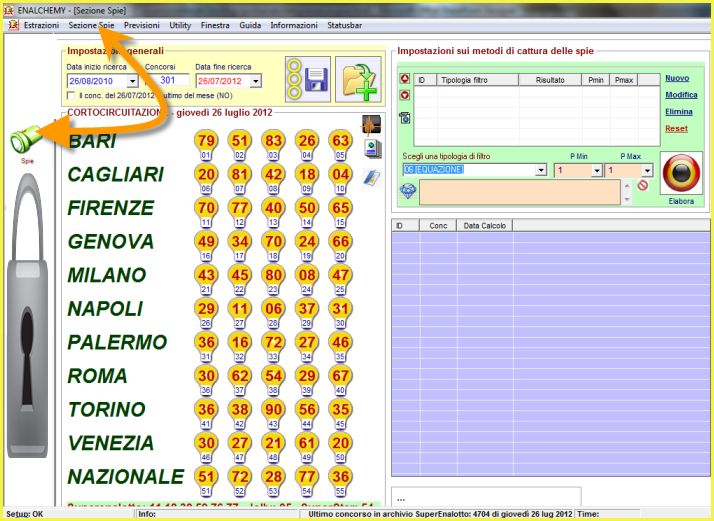Select Genova lightbulb number 49
Screen dimensions: 714x521
pos(206,246)
